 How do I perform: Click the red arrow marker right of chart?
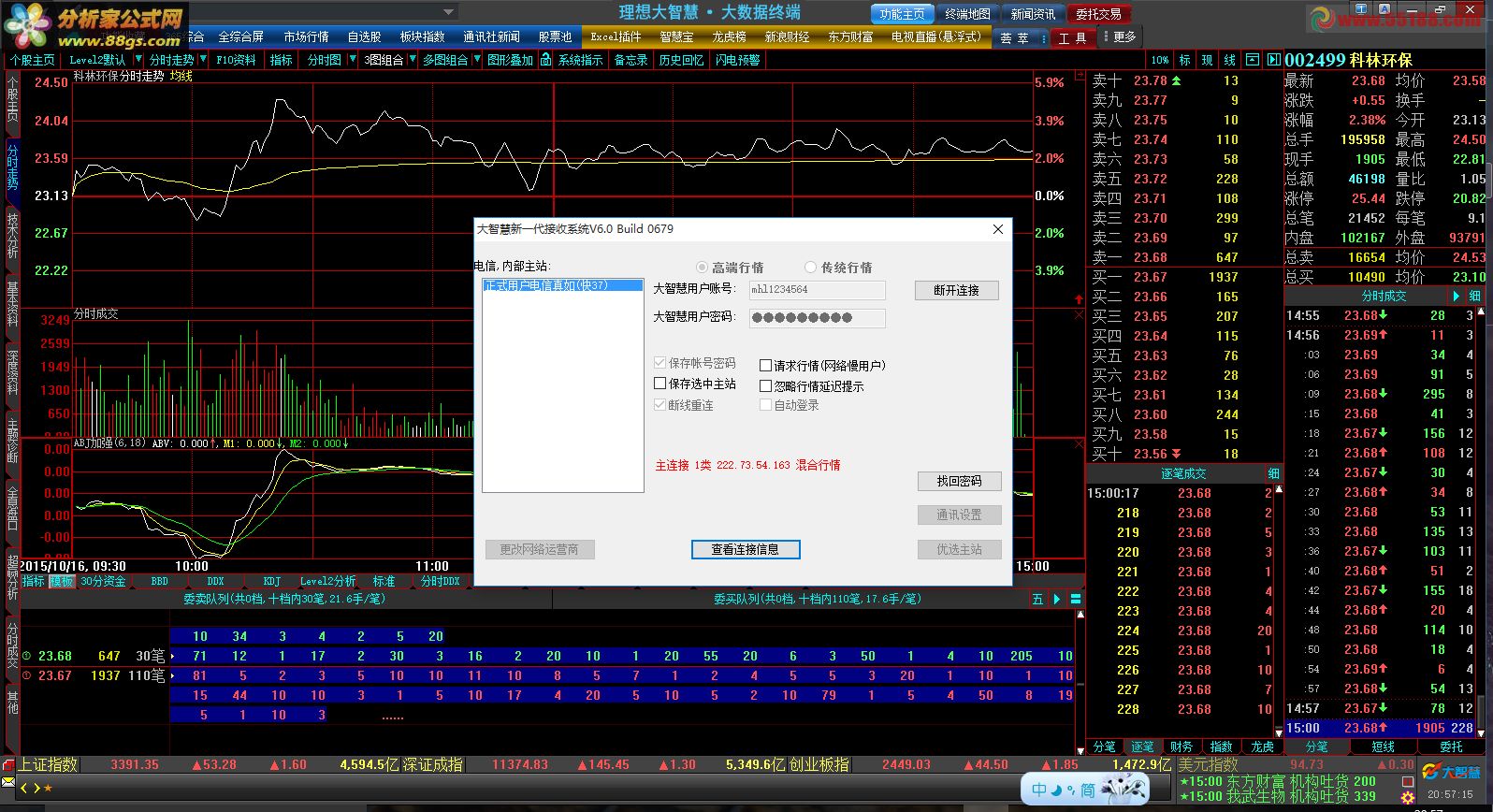pyautogui.click(x=1078, y=299)
